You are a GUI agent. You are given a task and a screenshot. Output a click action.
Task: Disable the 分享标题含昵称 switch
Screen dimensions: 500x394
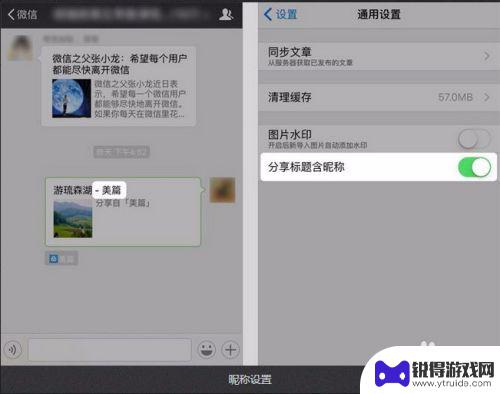474,167
